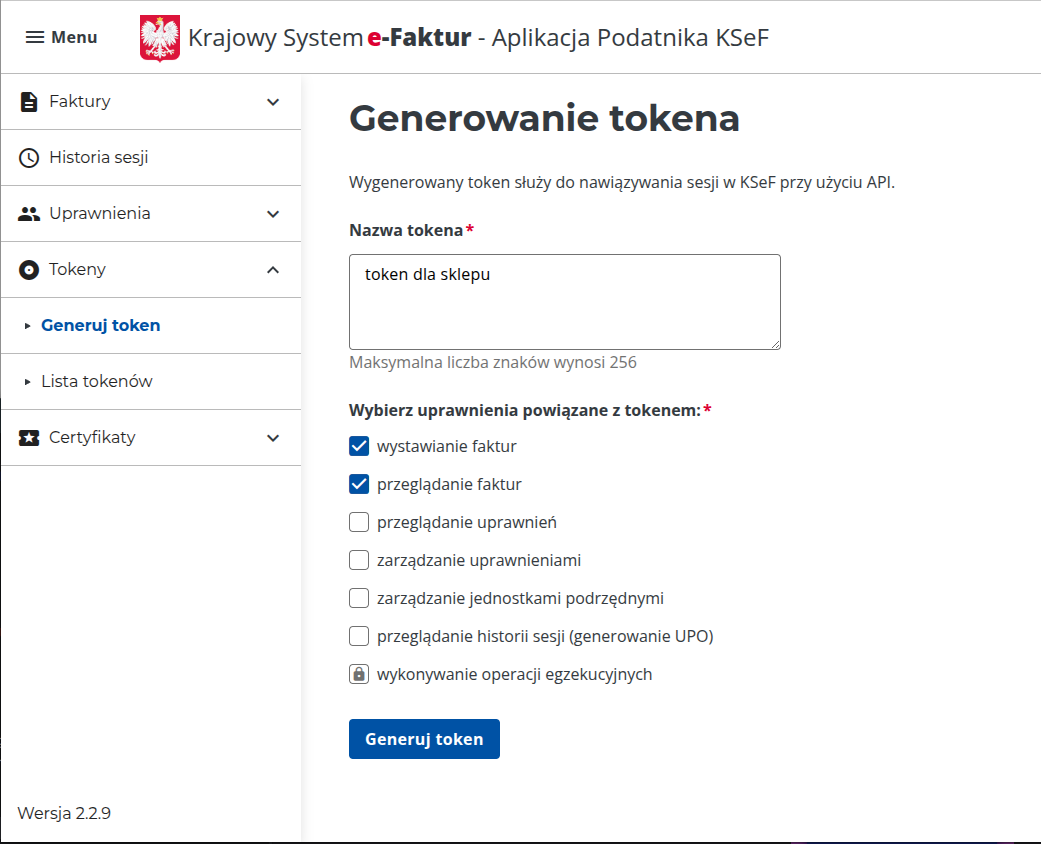
Task: Click the zarządzanie uprawnieniami label text
Action: click(479, 560)
